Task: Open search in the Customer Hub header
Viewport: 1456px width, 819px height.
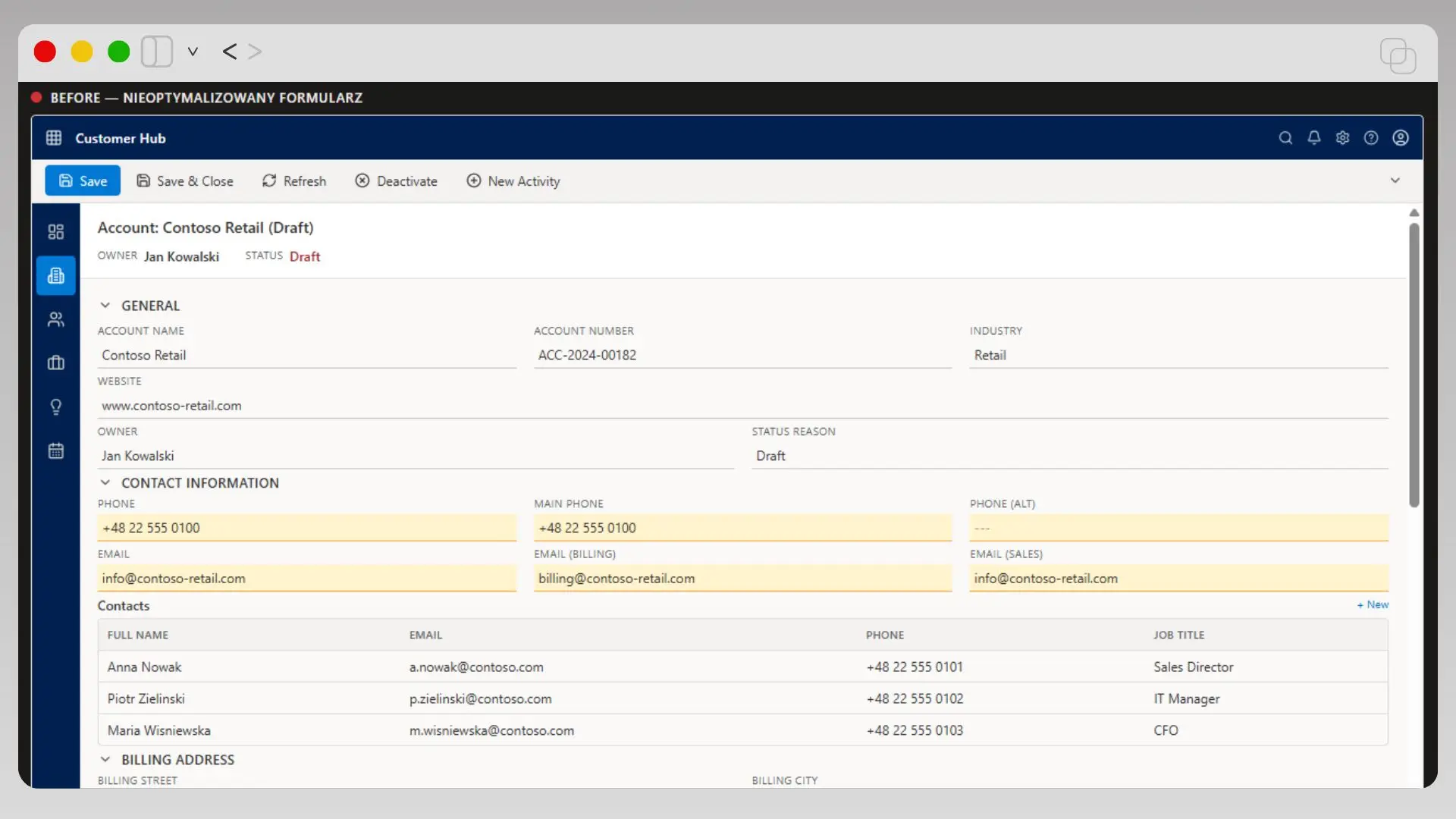Action: tap(1285, 138)
